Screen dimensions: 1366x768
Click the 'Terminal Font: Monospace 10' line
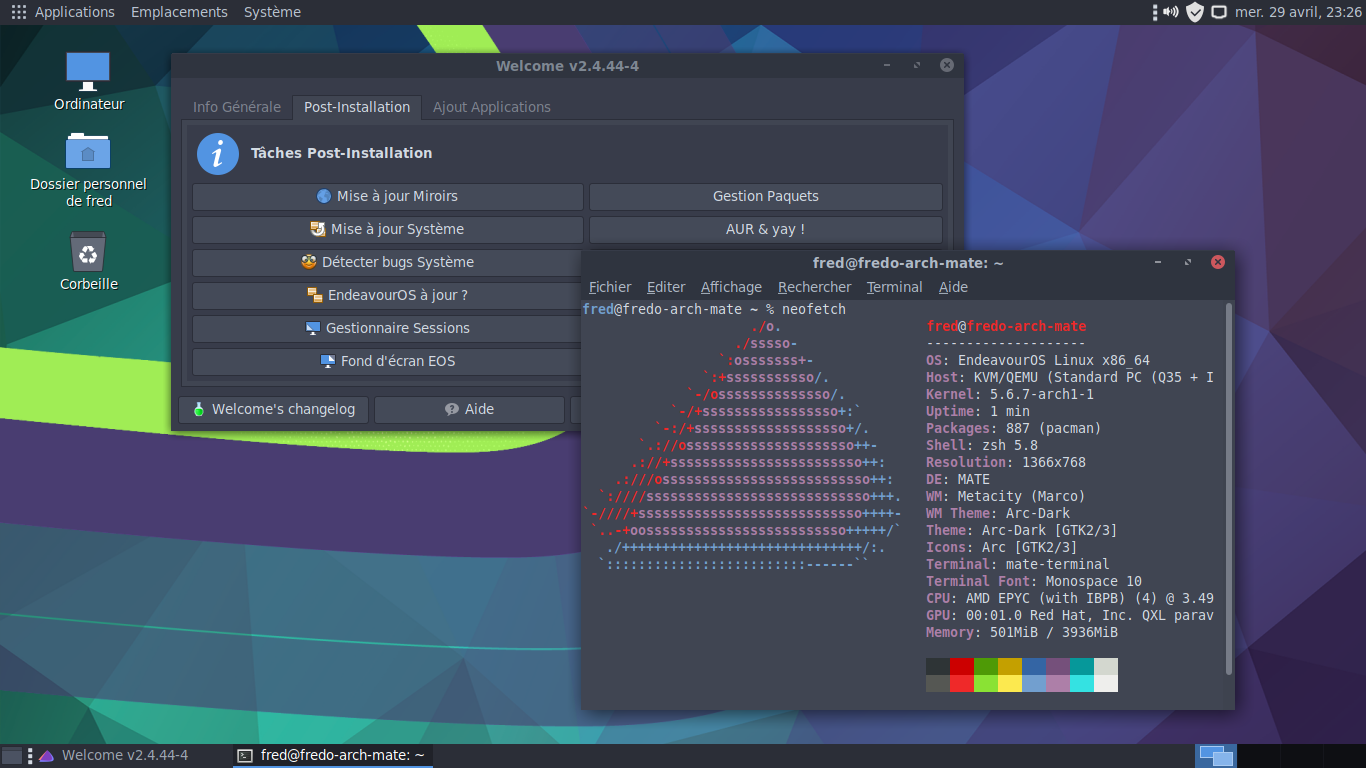coord(1034,581)
